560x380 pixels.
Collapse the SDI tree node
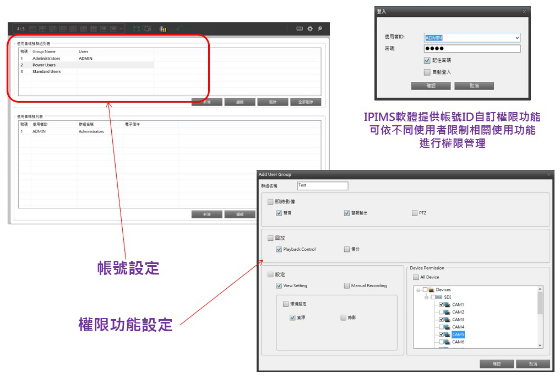[x=426, y=297]
